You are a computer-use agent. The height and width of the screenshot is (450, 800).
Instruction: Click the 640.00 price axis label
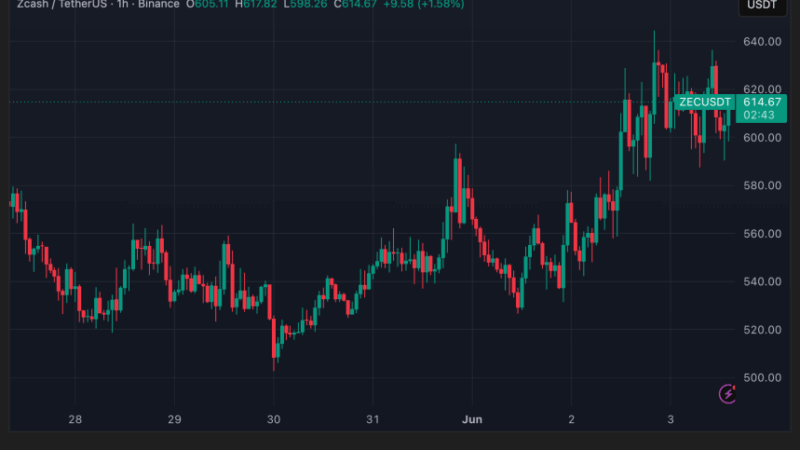762,41
